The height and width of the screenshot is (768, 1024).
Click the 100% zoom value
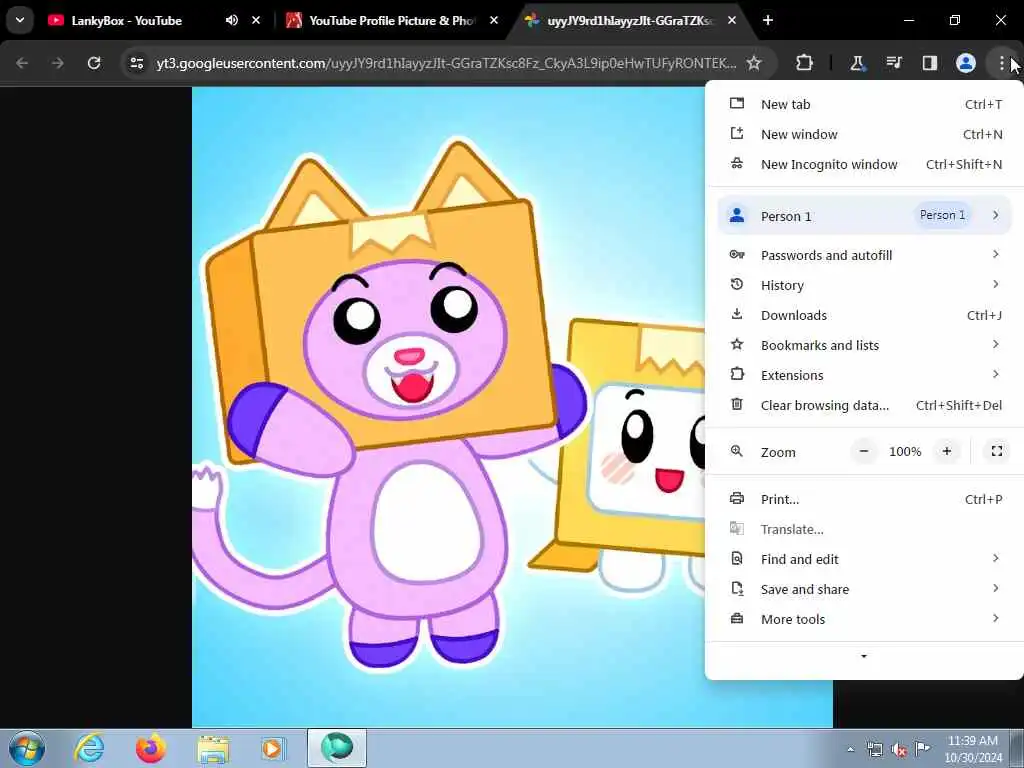pos(905,451)
